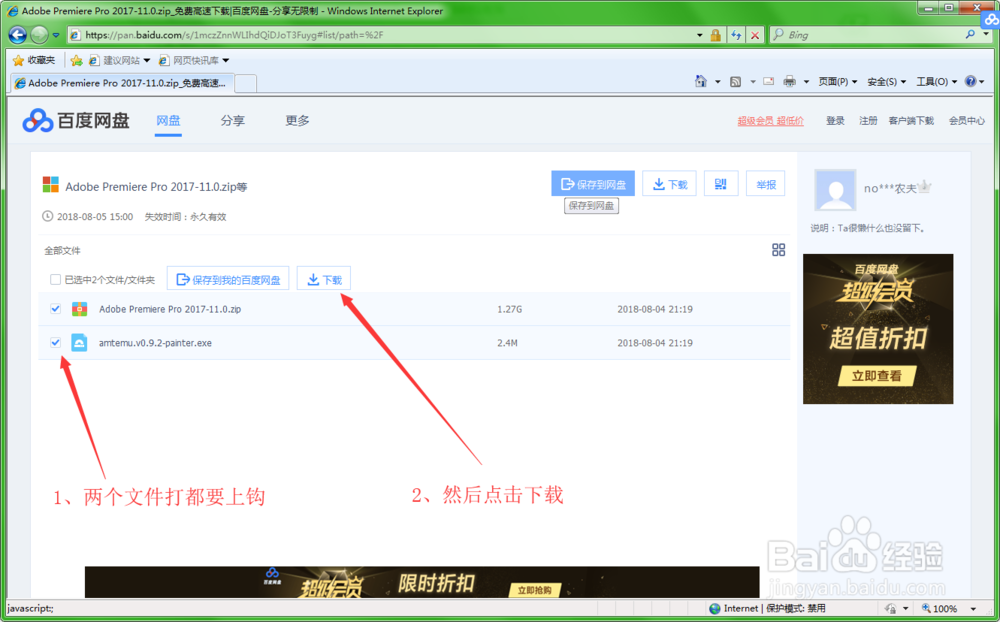
Task: Click the Internet zone globe in status bar
Action: pos(715,609)
